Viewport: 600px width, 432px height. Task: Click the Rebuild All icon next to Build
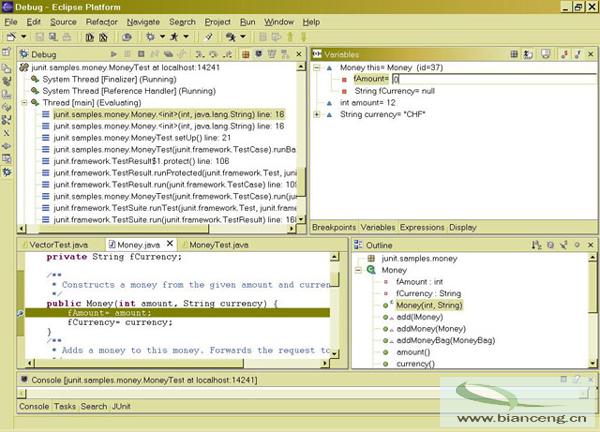[103, 37]
